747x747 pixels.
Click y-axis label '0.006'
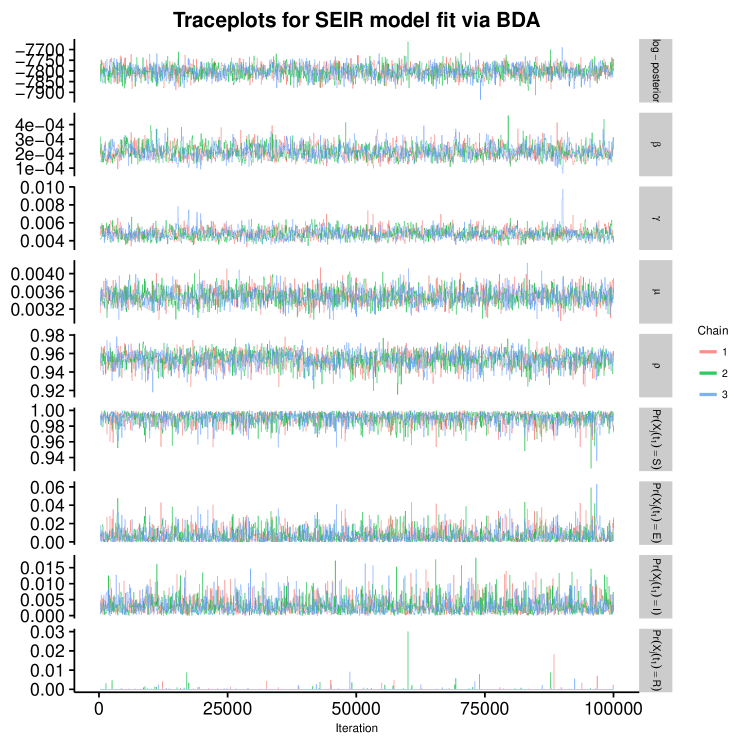coord(42,223)
